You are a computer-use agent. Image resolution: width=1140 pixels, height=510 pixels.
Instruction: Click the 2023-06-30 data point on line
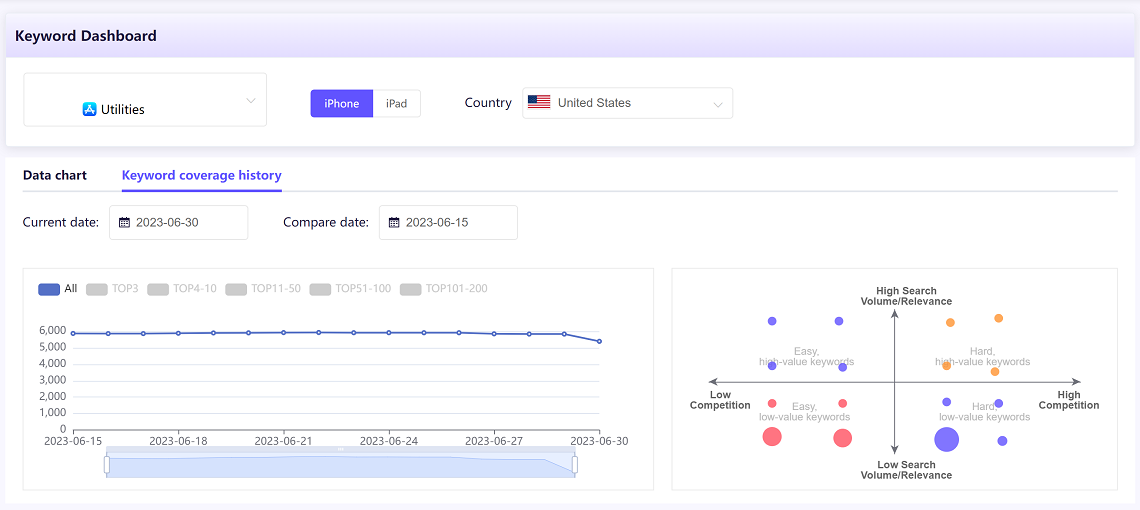coord(599,341)
